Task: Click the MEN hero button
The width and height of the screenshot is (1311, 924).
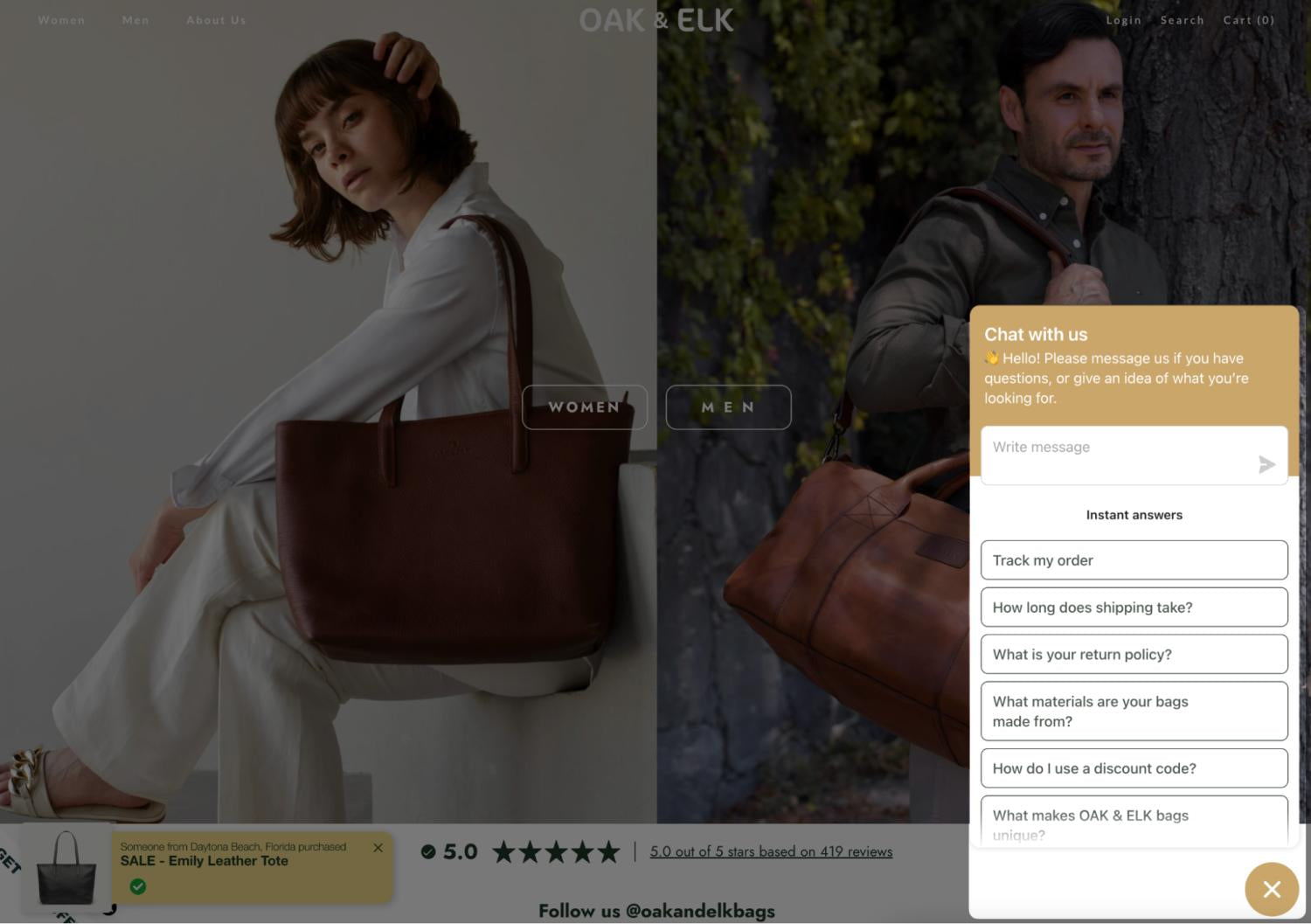Action: [728, 407]
